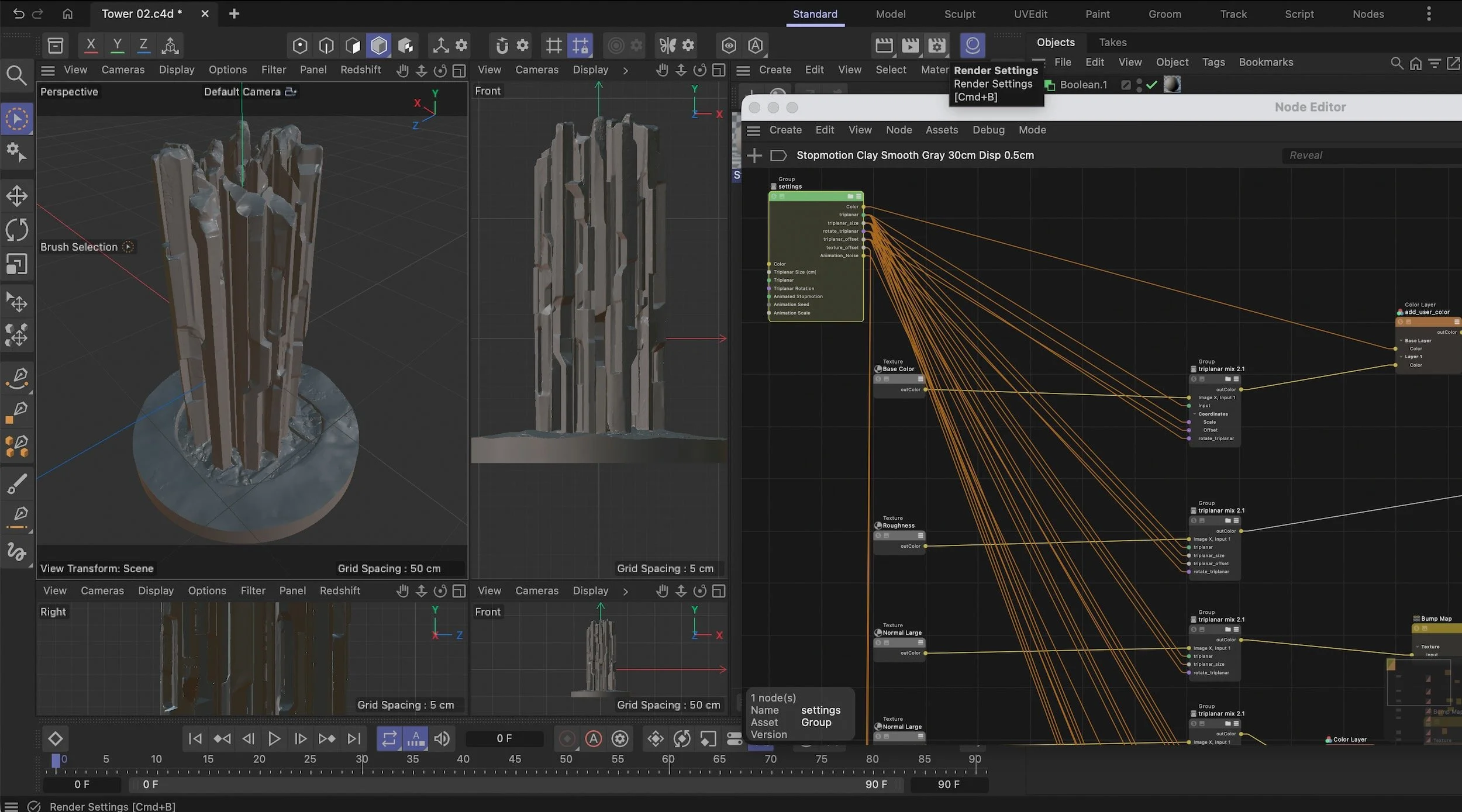
Task: Expand more Front viewport menus chevron
Action: 625,70
